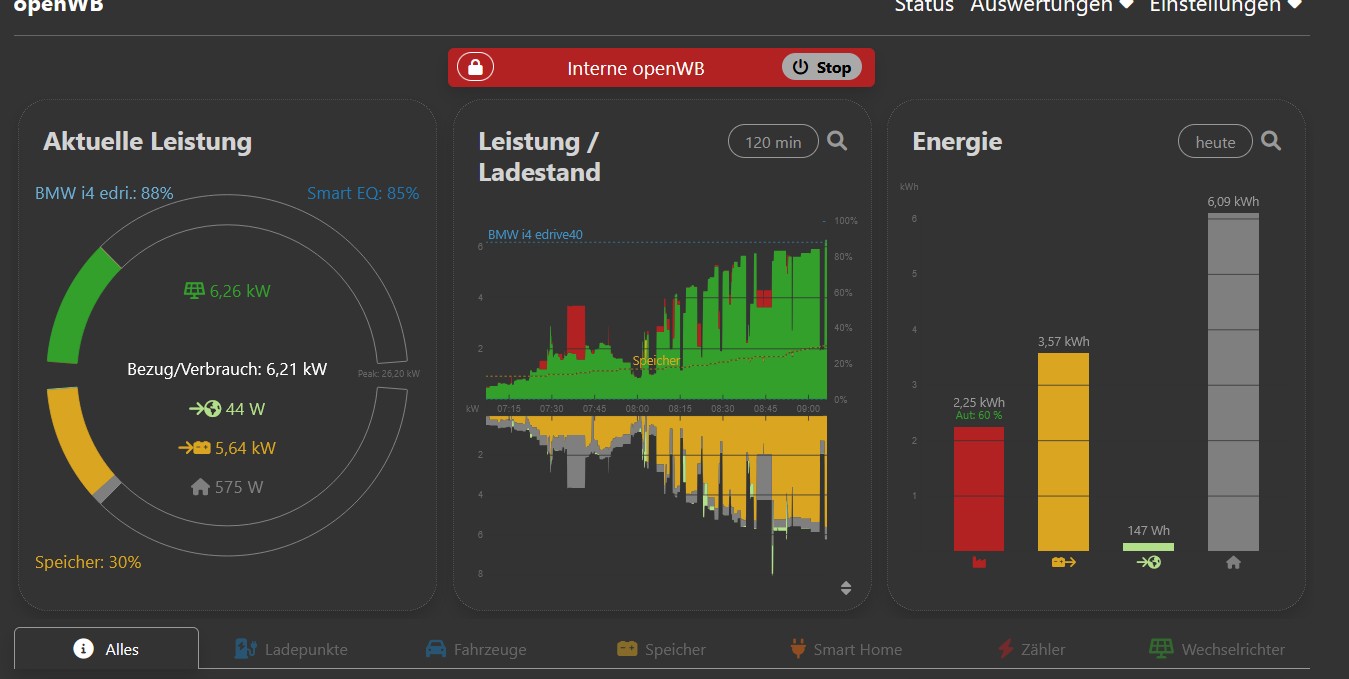Click the Peak: 26,20 kW text
The image size is (1349, 679).
point(389,374)
